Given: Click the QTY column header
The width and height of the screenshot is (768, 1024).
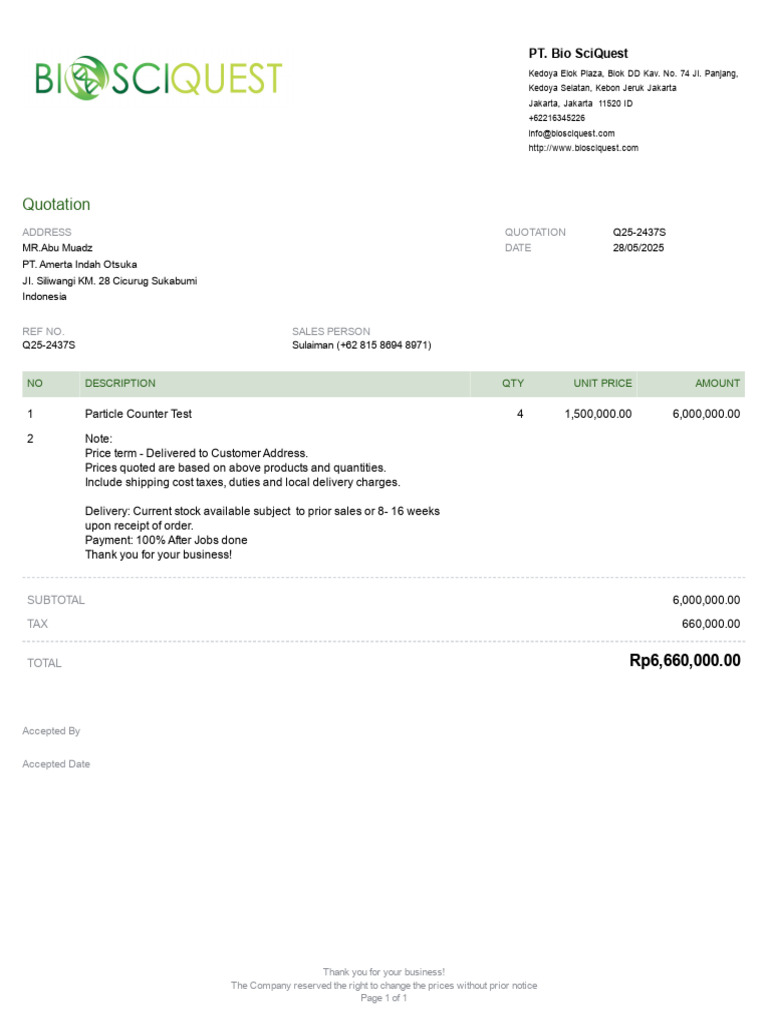Looking at the screenshot, I should pos(513,383).
